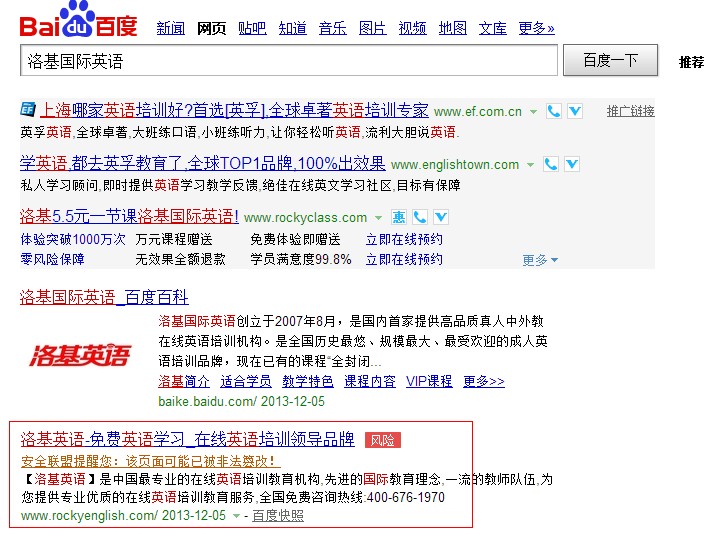705x538 pixels.
Task: Click 立即在线预约 beside 免费体验即赠送
Action: pyautogui.click(x=404, y=239)
